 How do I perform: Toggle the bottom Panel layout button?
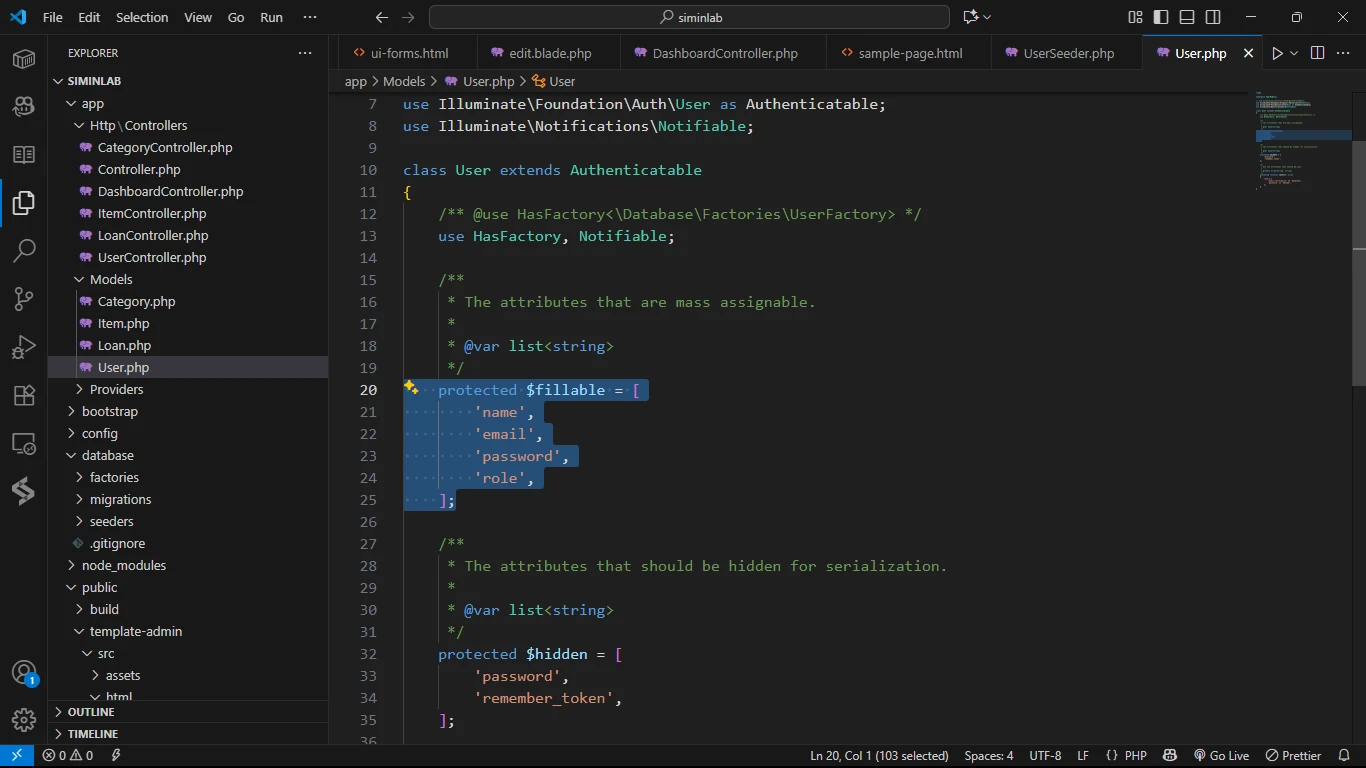click(x=1187, y=17)
